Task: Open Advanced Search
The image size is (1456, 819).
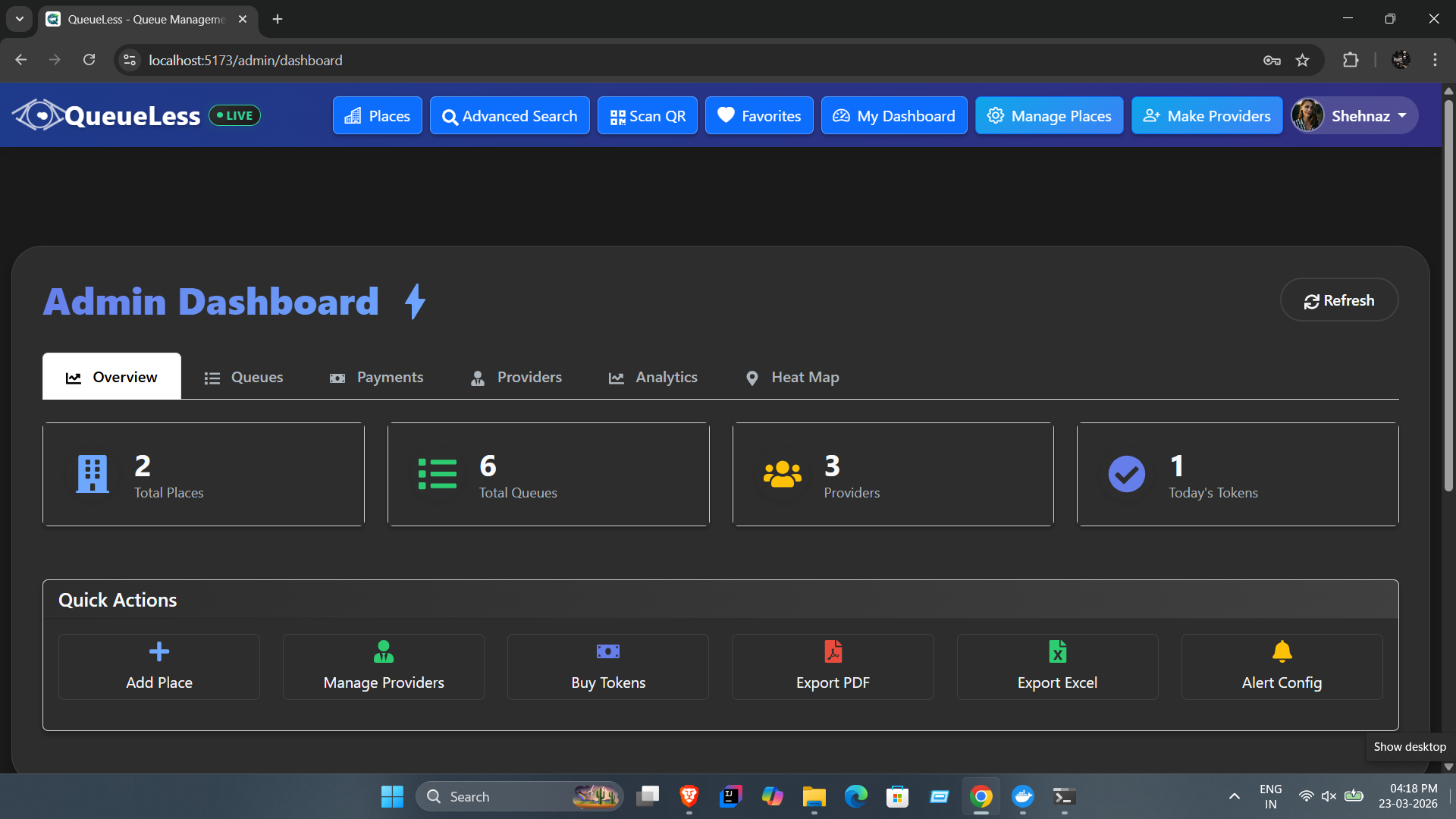Action: tap(510, 115)
